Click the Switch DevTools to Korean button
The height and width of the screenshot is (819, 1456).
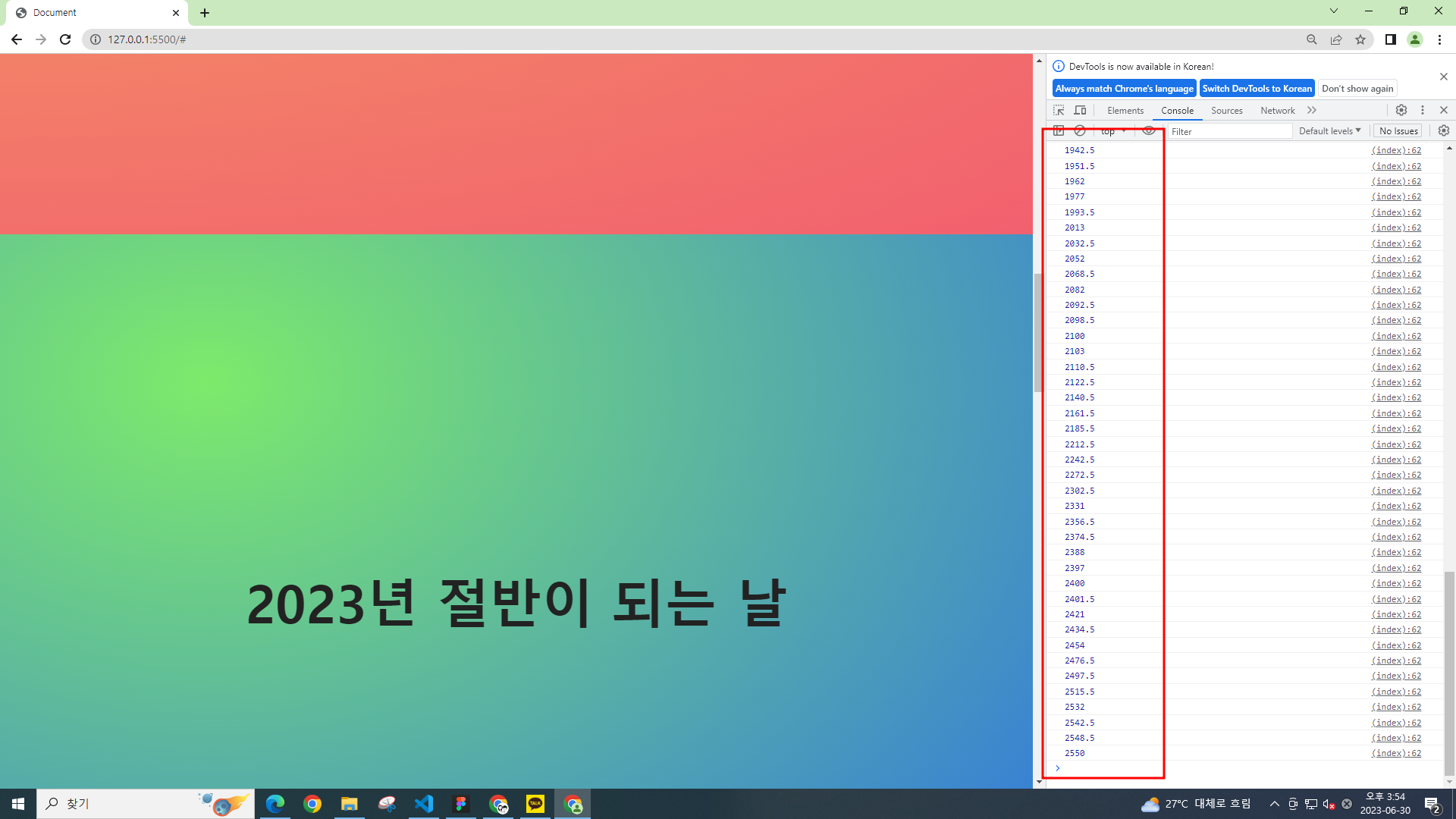tap(1257, 89)
